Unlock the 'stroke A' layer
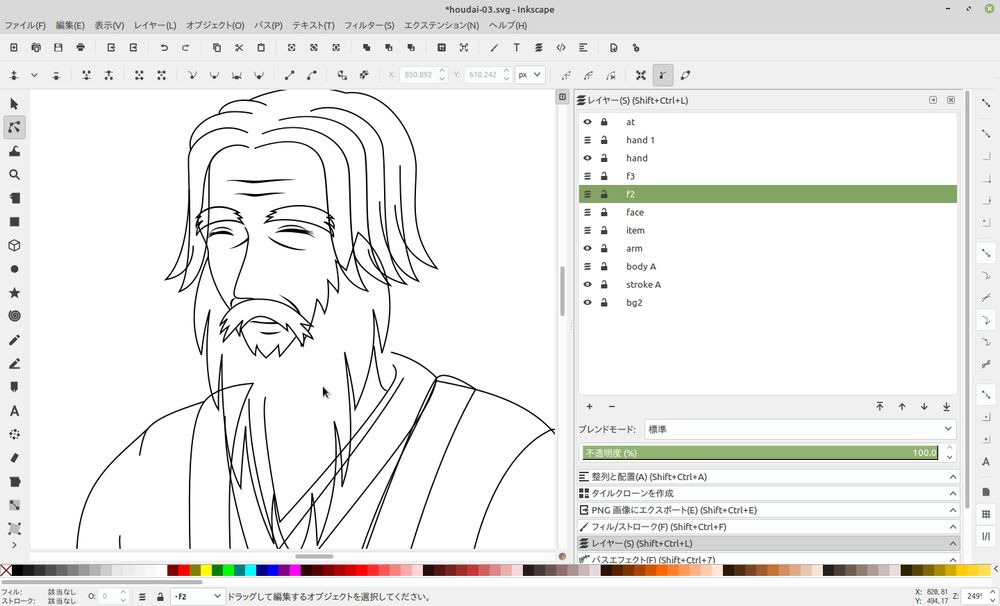 604,284
